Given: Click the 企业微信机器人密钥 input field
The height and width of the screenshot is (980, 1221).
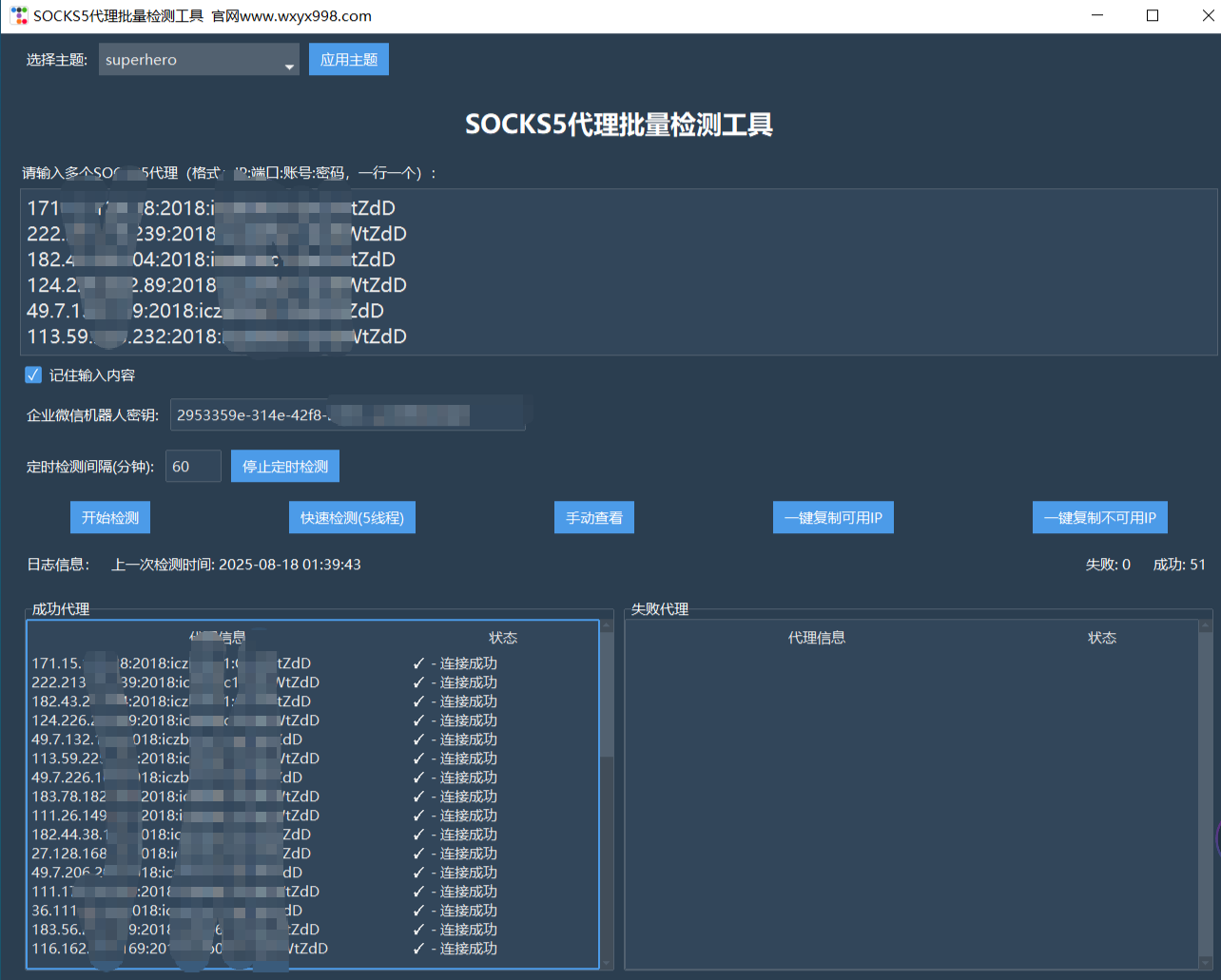Looking at the screenshot, I should 347,415.
